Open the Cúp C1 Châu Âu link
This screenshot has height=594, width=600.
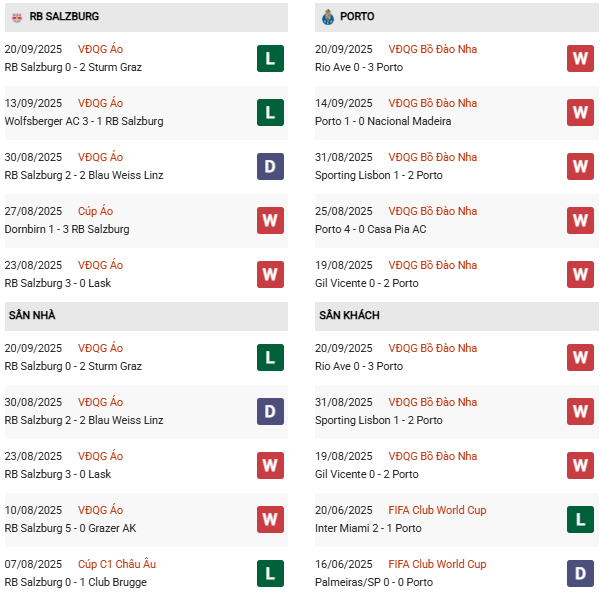[x=117, y=564]
